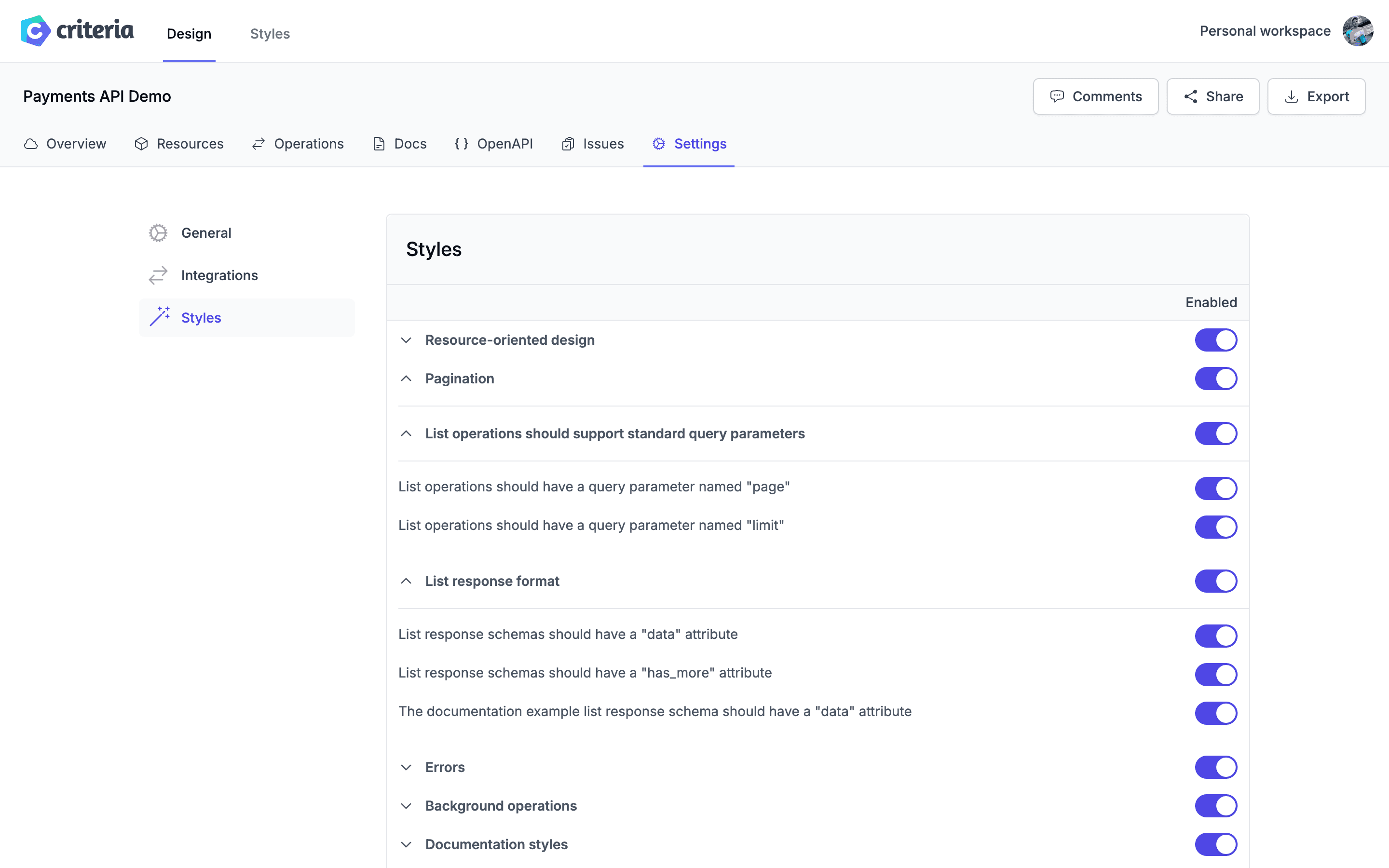Disable the Background operations toggle

(1216, 805)
